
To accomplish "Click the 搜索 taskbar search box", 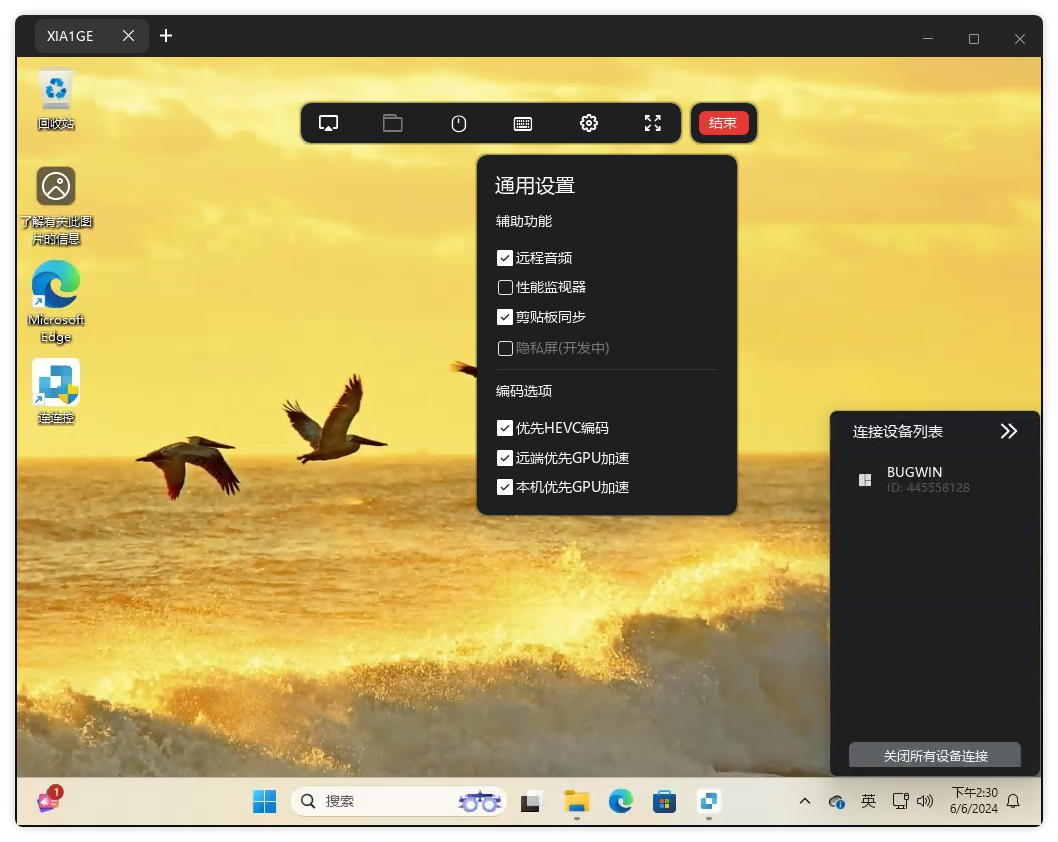I will click(x=398, y=802).
